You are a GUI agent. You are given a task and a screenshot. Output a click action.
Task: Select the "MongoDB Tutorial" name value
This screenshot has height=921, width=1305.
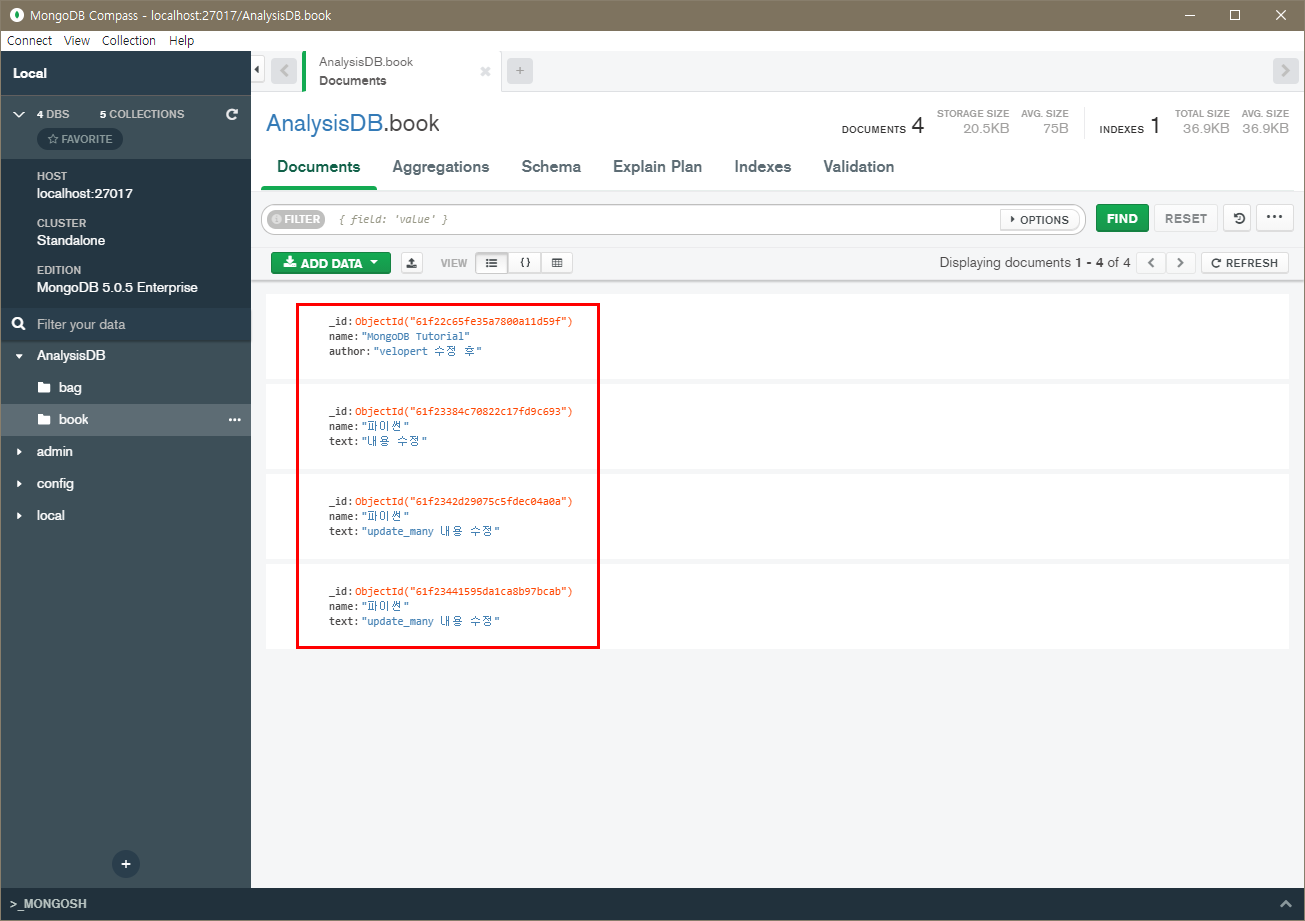pos(415,337)
